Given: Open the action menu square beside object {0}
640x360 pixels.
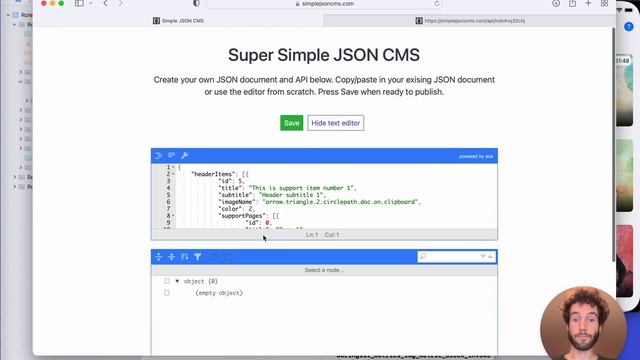Looking at the screenshot, I should [x=167, y=281].
